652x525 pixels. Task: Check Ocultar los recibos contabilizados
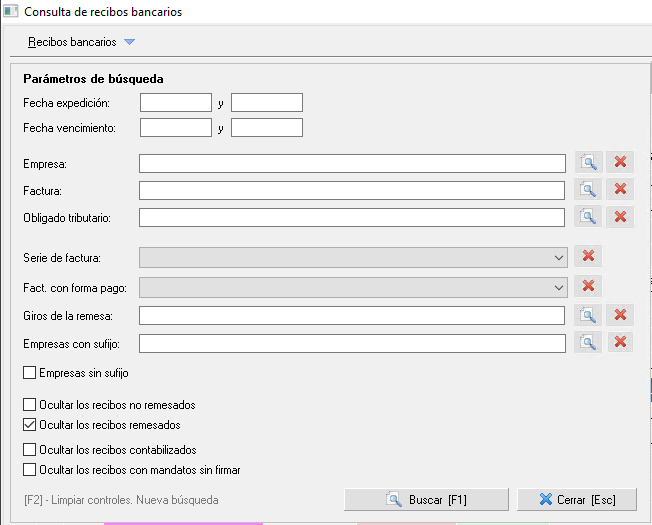point(30,449)
